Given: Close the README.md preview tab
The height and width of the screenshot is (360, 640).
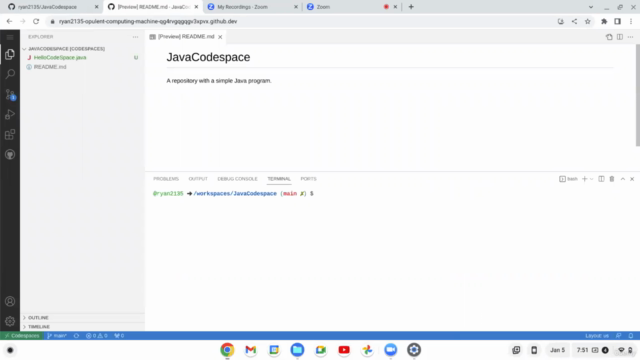Looking at the screenshot, I should 220,37.
